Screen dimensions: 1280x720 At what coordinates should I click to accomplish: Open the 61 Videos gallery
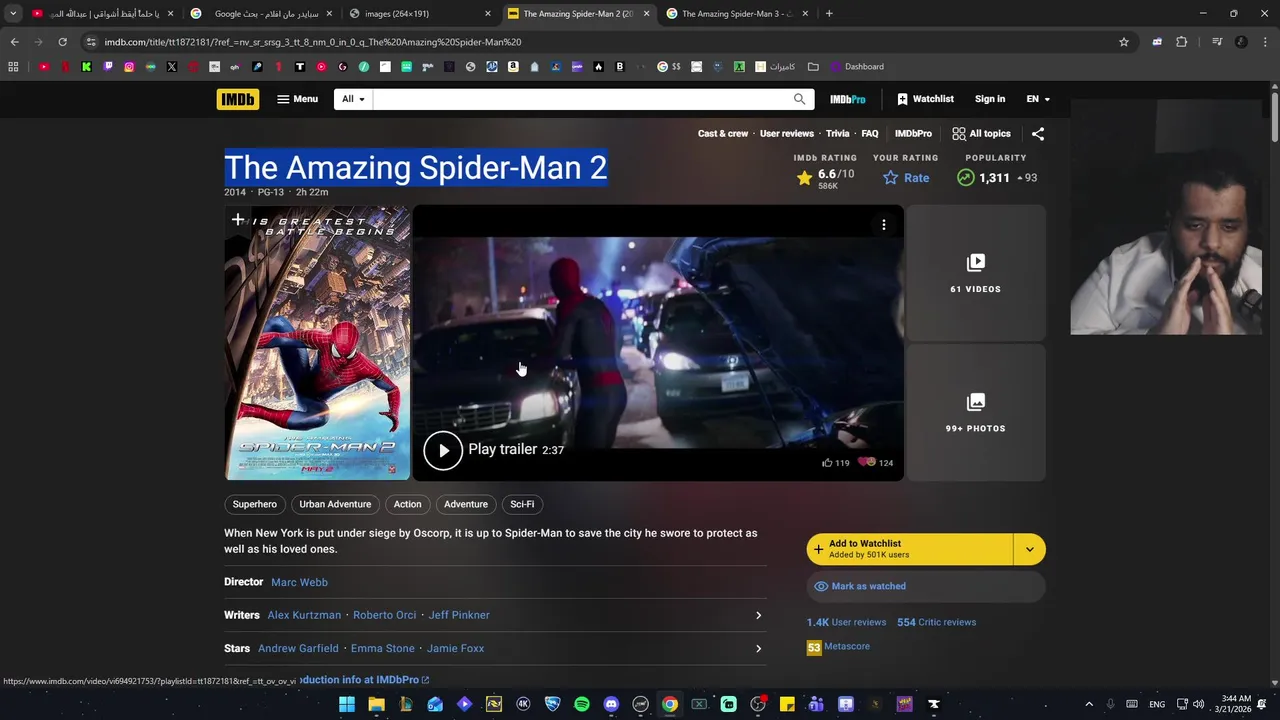[975, 273]
